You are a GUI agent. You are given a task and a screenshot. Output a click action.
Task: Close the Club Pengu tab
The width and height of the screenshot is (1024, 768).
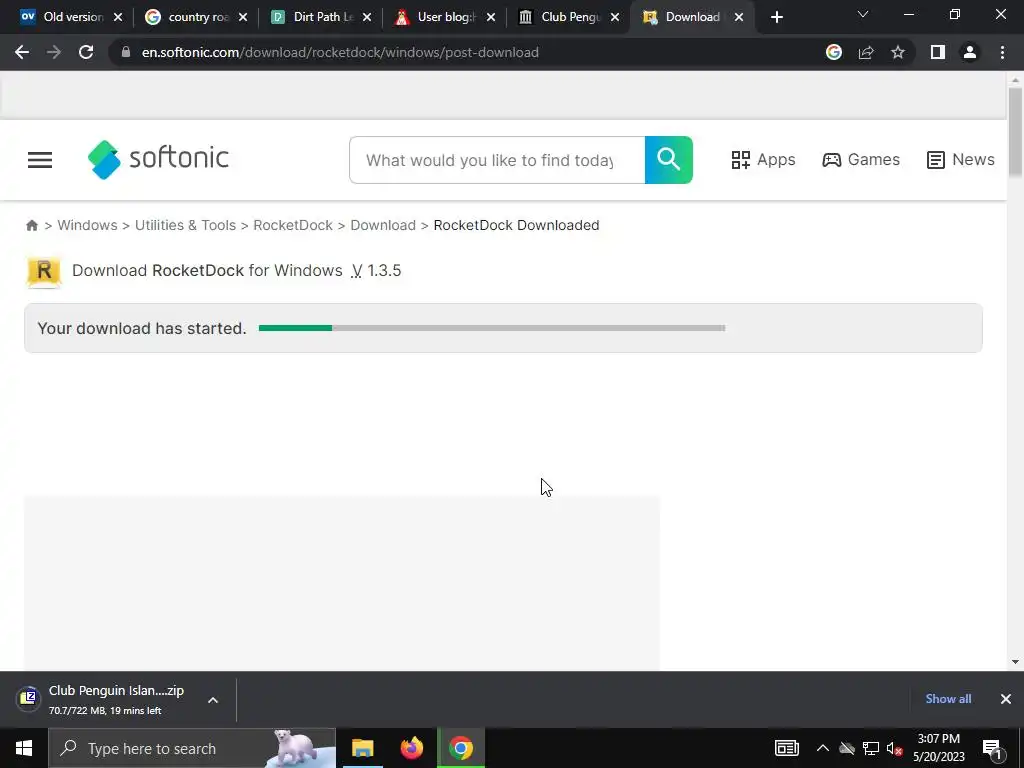coord(615,17)
